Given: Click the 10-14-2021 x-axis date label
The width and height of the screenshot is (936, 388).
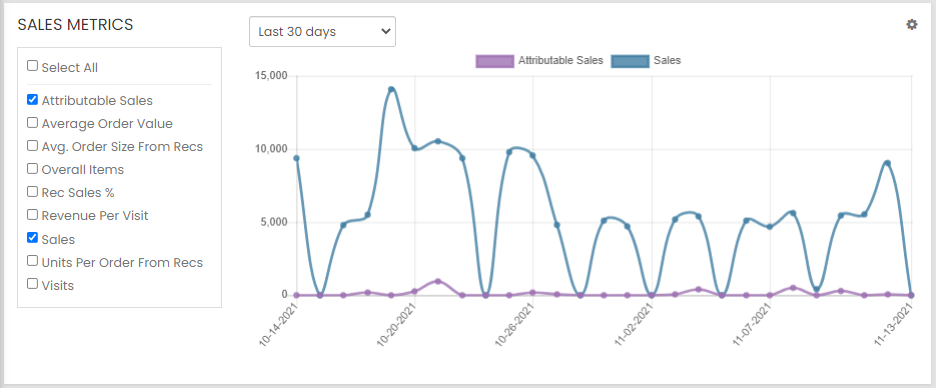Looking at the screenshot, I should 279,325.
